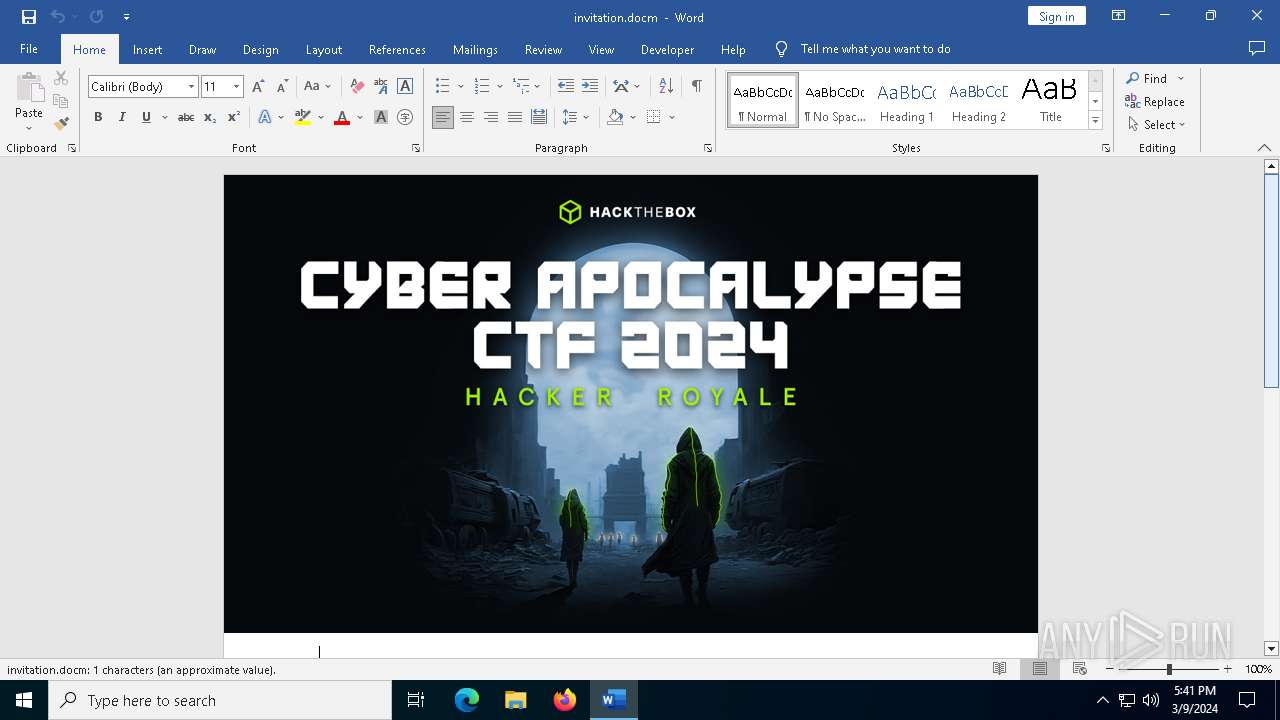This screenshot has height=720, width=1280.
Task: Click the Sort icon
Action: point(665,86)
